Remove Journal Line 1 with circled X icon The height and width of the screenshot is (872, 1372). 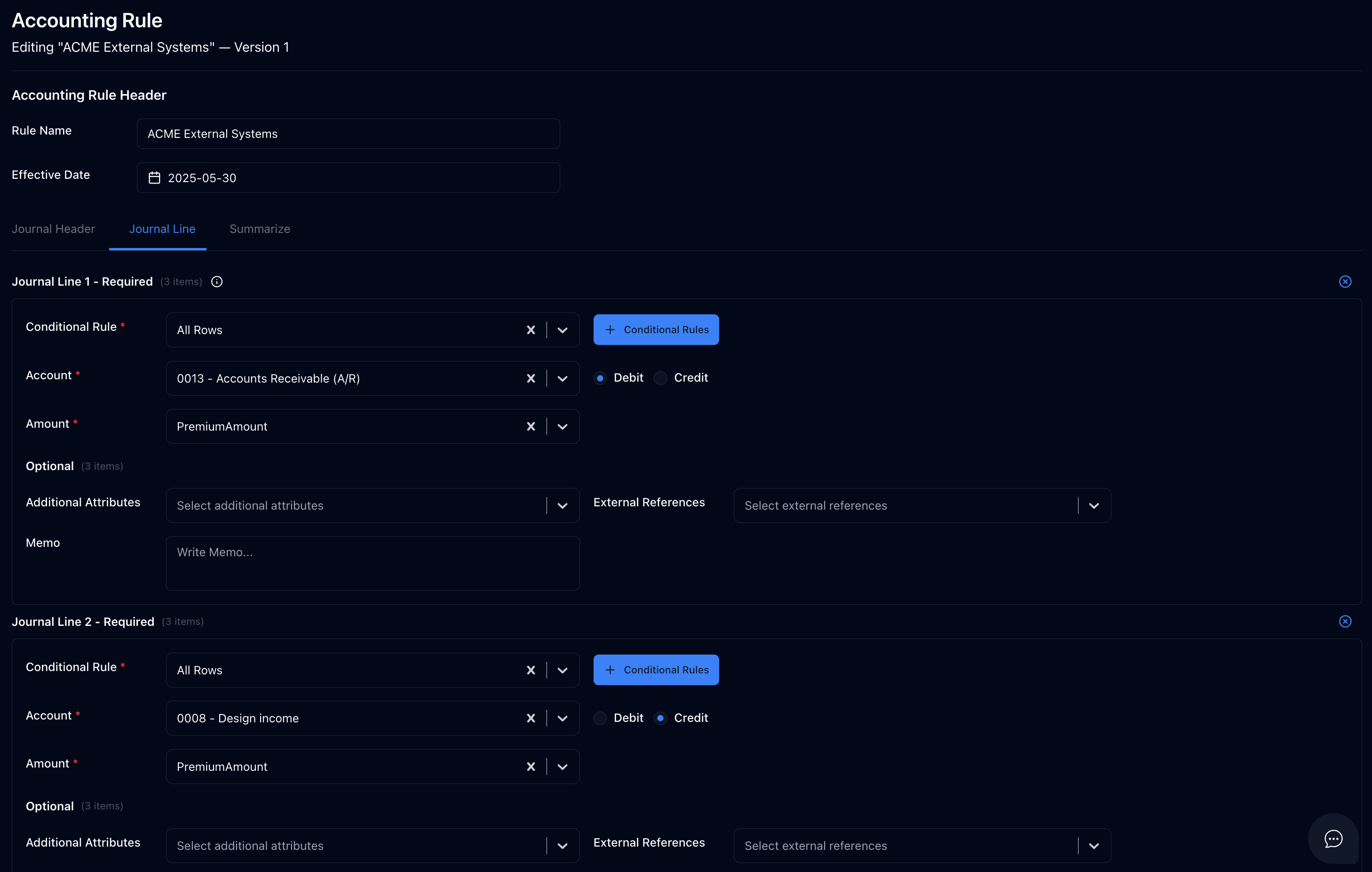[1345, 281]
